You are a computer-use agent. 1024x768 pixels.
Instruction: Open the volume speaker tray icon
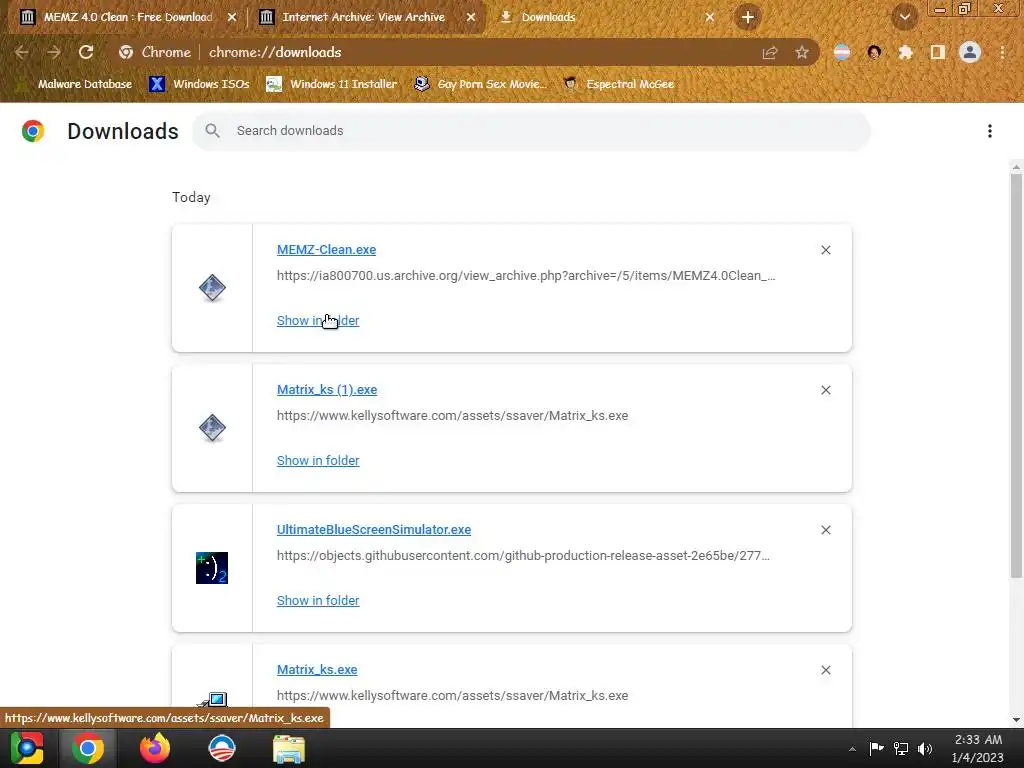tap(925, 748)
